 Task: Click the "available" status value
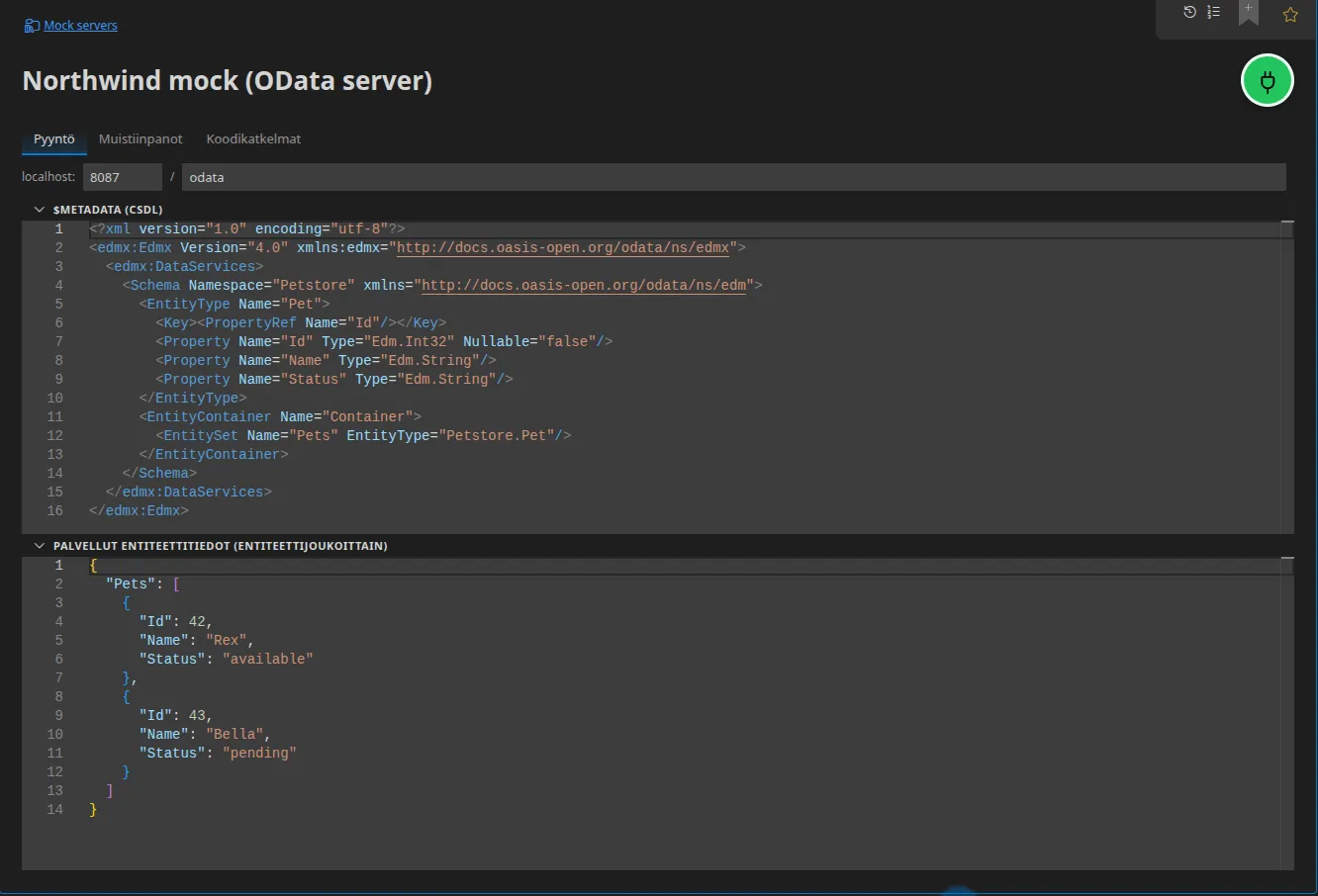(x=267, y=659)
